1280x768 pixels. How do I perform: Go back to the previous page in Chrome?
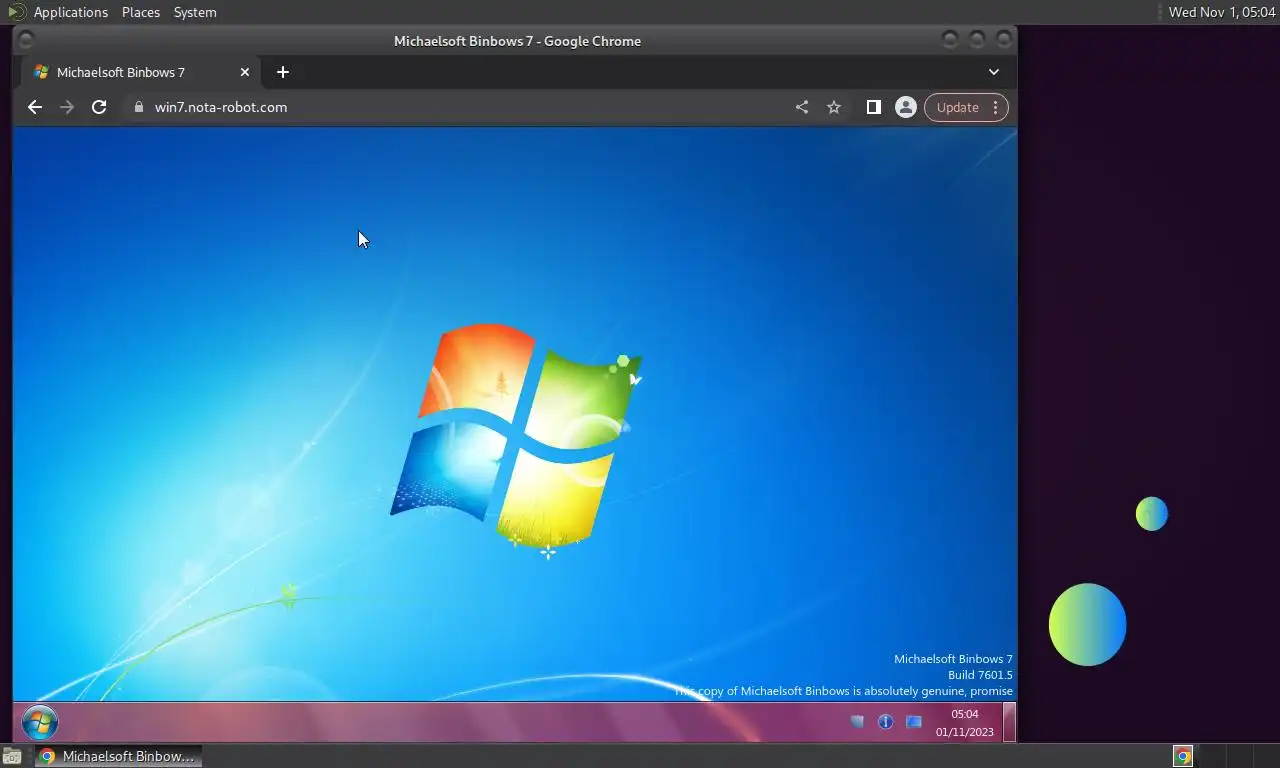coord(35,107)
